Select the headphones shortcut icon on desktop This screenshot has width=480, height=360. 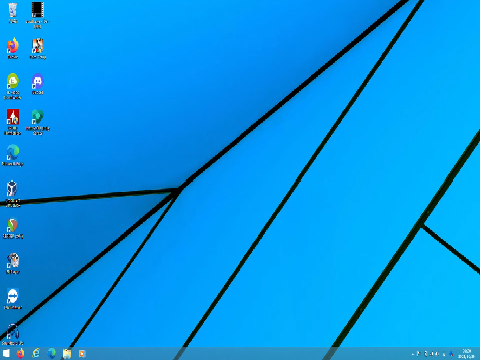click(x=13, y=334)
